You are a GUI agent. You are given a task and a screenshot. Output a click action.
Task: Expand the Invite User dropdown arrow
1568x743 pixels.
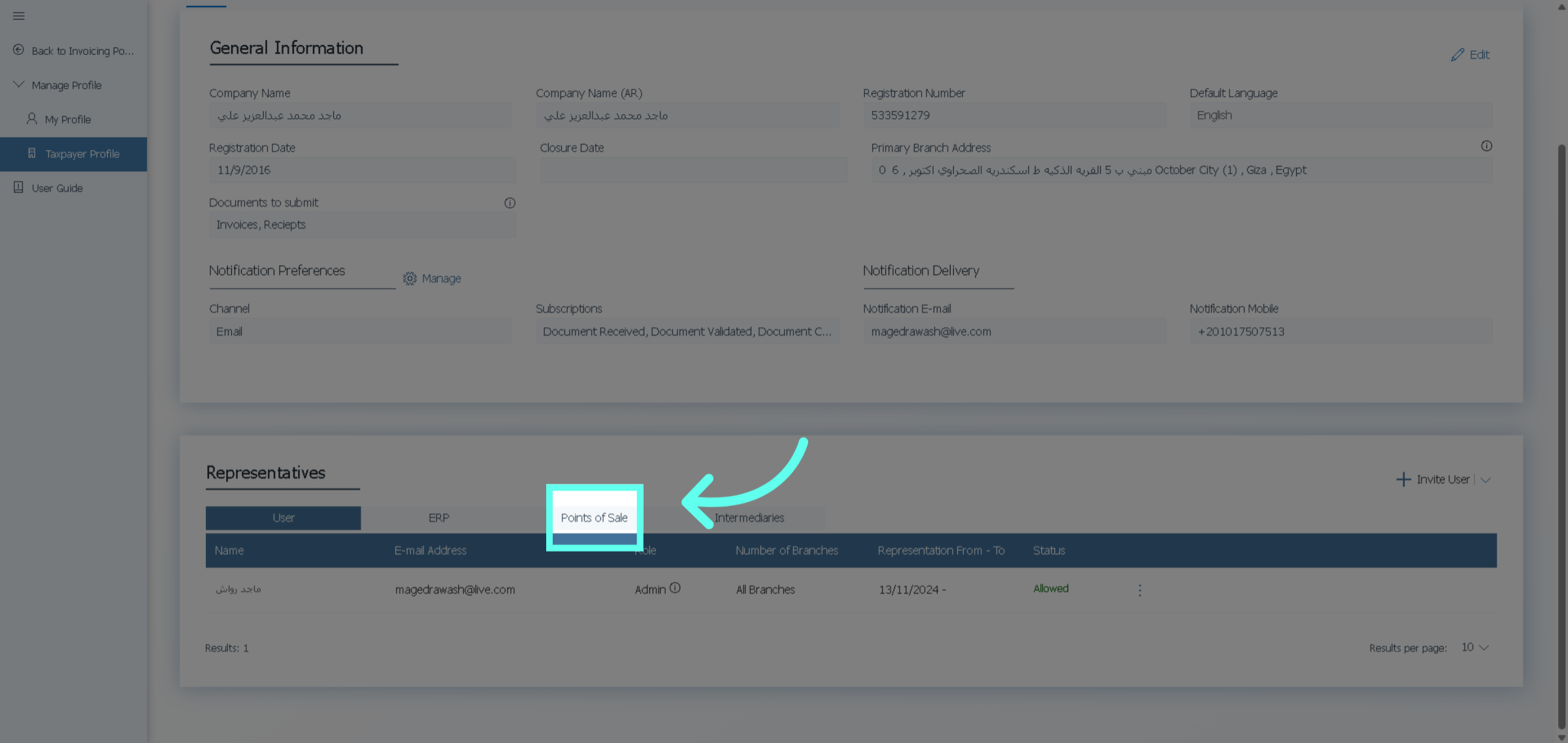1486,480
